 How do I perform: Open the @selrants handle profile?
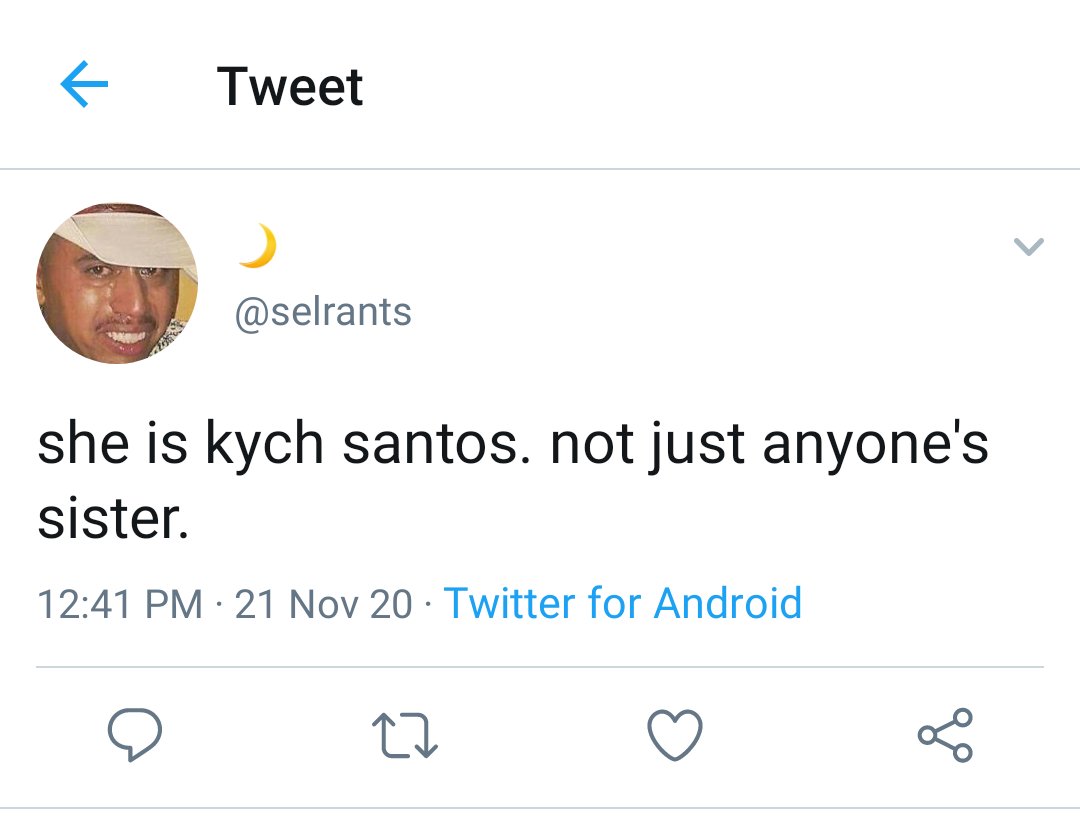(x=323, y=312)
